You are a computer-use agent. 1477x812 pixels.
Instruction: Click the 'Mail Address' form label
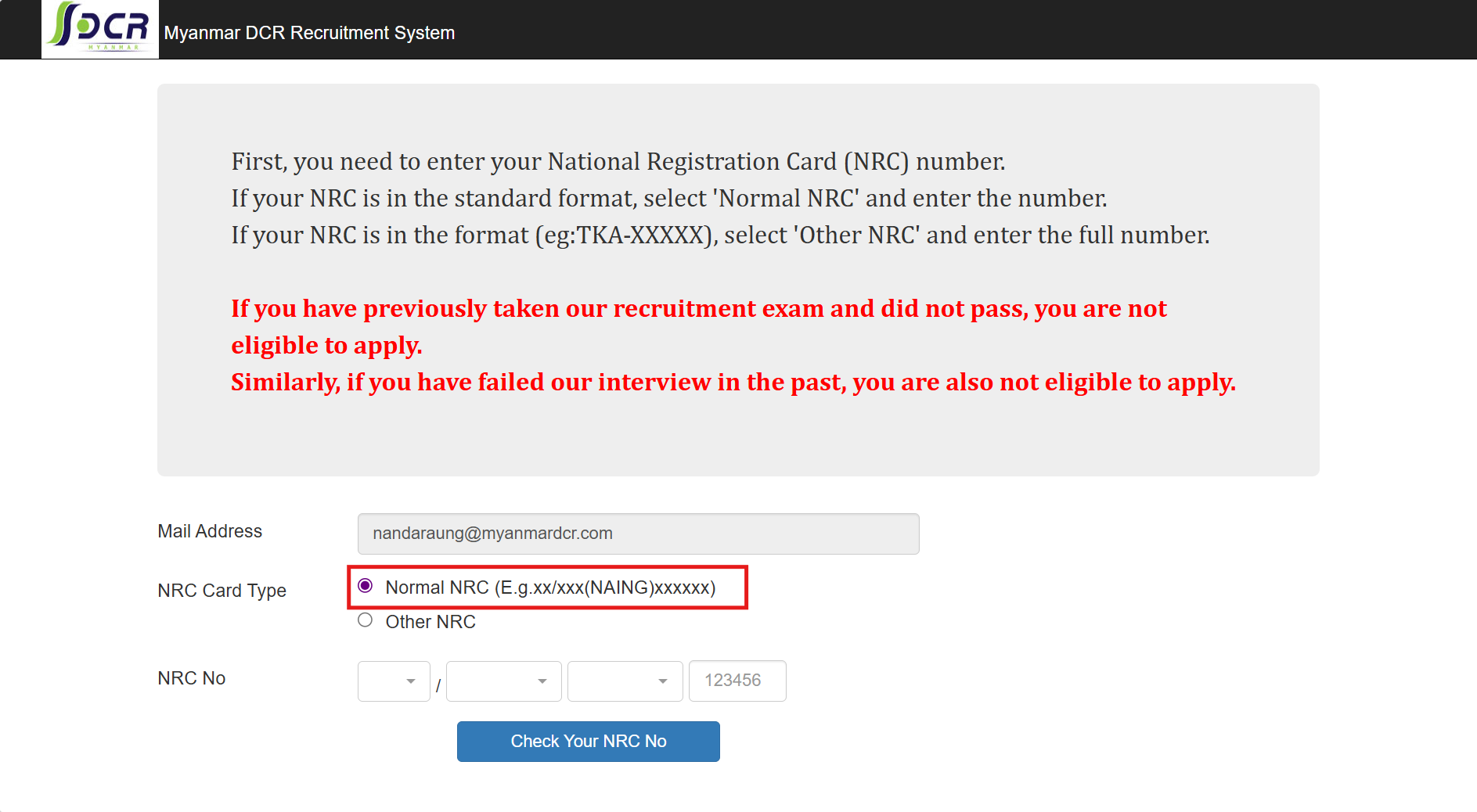tap(210, 531)
